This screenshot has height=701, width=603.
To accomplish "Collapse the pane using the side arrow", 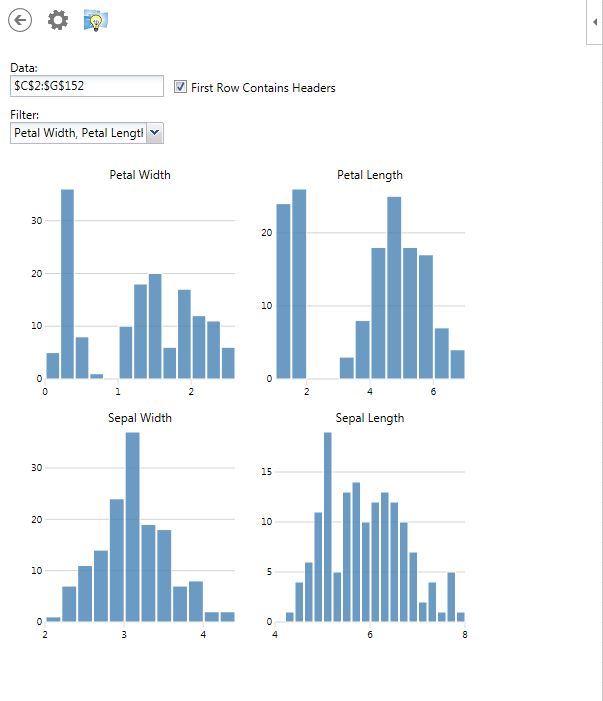I will (595, 20).
